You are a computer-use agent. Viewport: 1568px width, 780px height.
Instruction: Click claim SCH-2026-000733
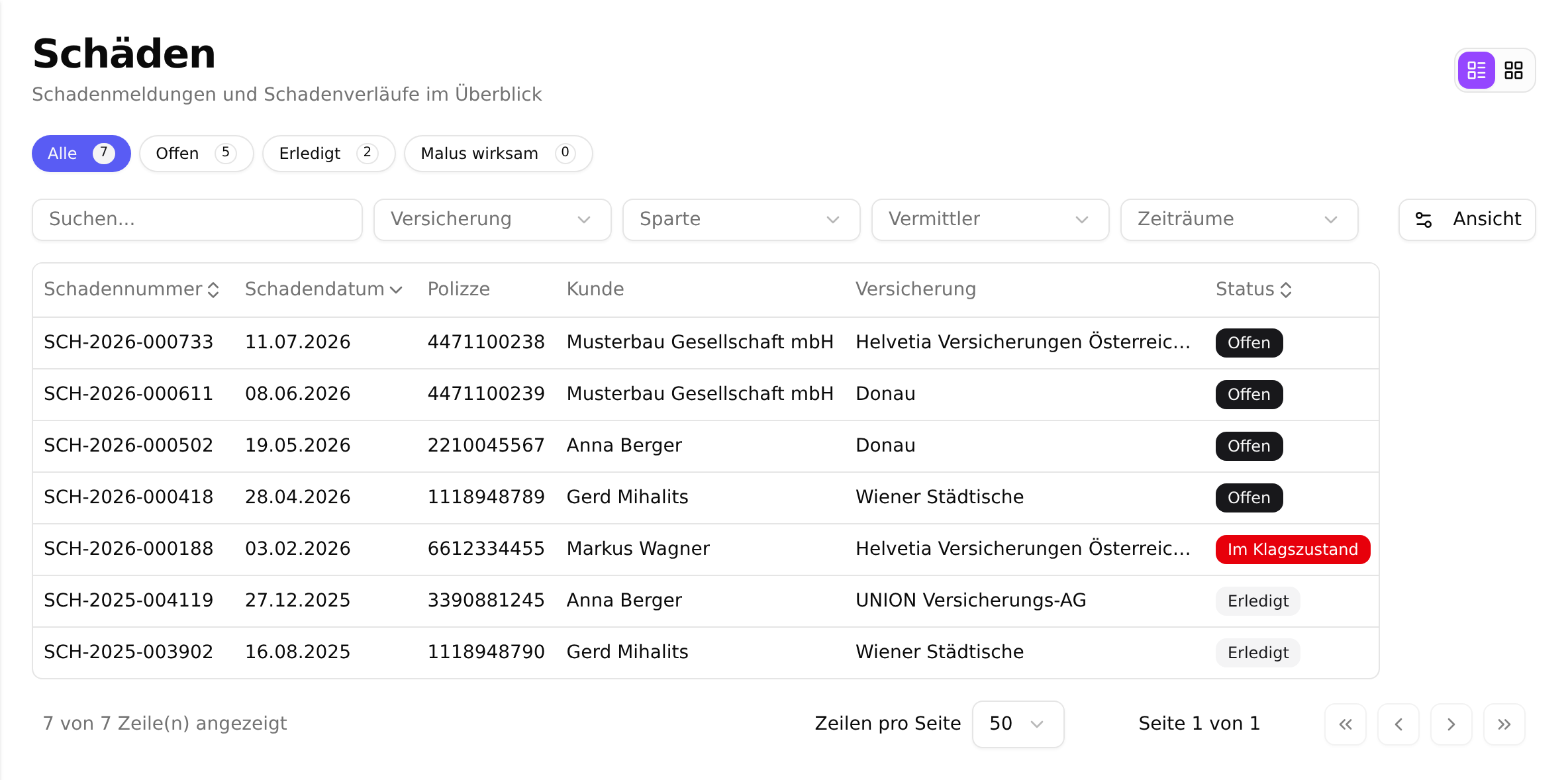pyautogui.click(x=128, y=342)
